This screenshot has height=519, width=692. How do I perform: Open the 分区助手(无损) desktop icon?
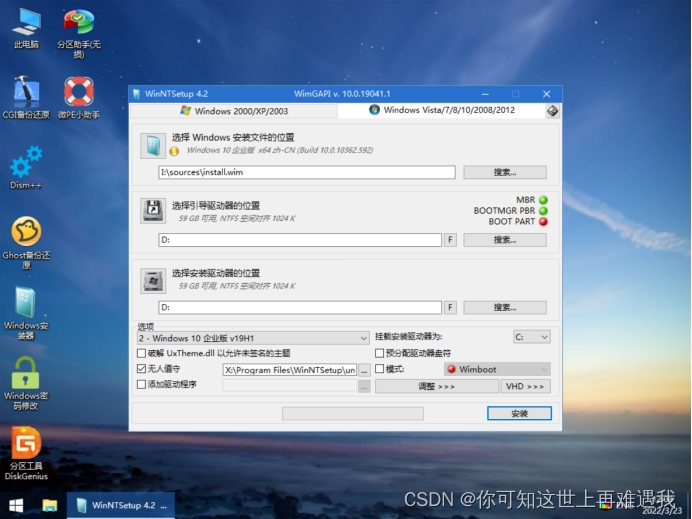(79, 34)
